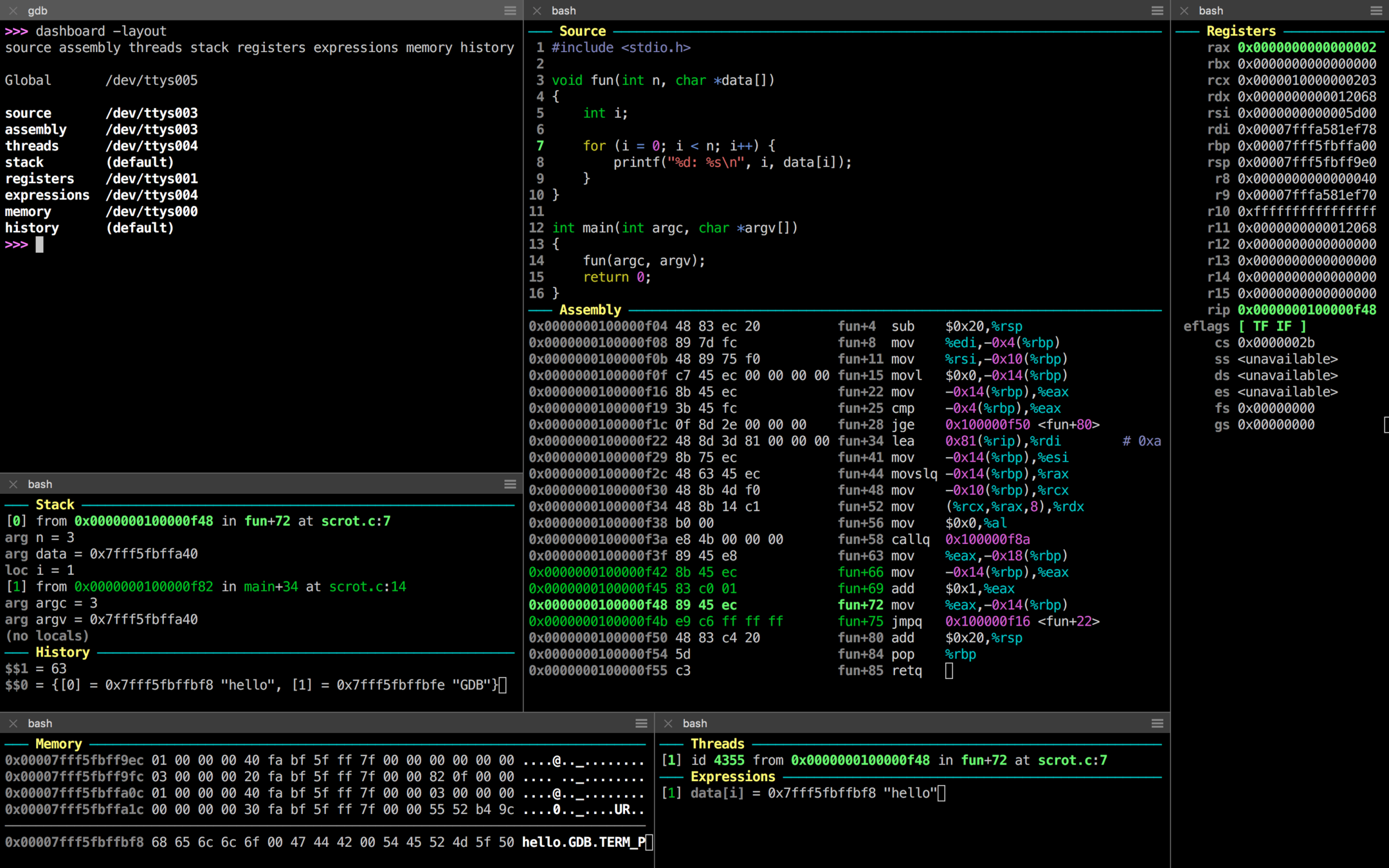The image size is (1389, 868).
Task: Click the $$1 = 63 history entry
Action: click(x=36, y=669)
